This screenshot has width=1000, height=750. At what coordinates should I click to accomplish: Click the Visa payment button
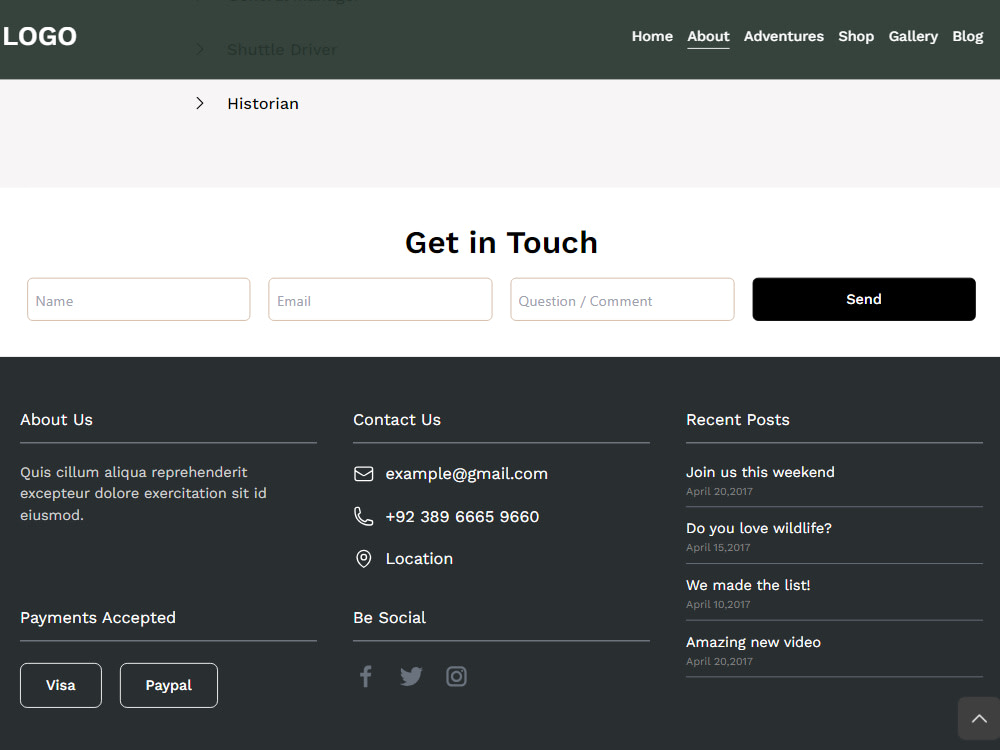(61, 685)
